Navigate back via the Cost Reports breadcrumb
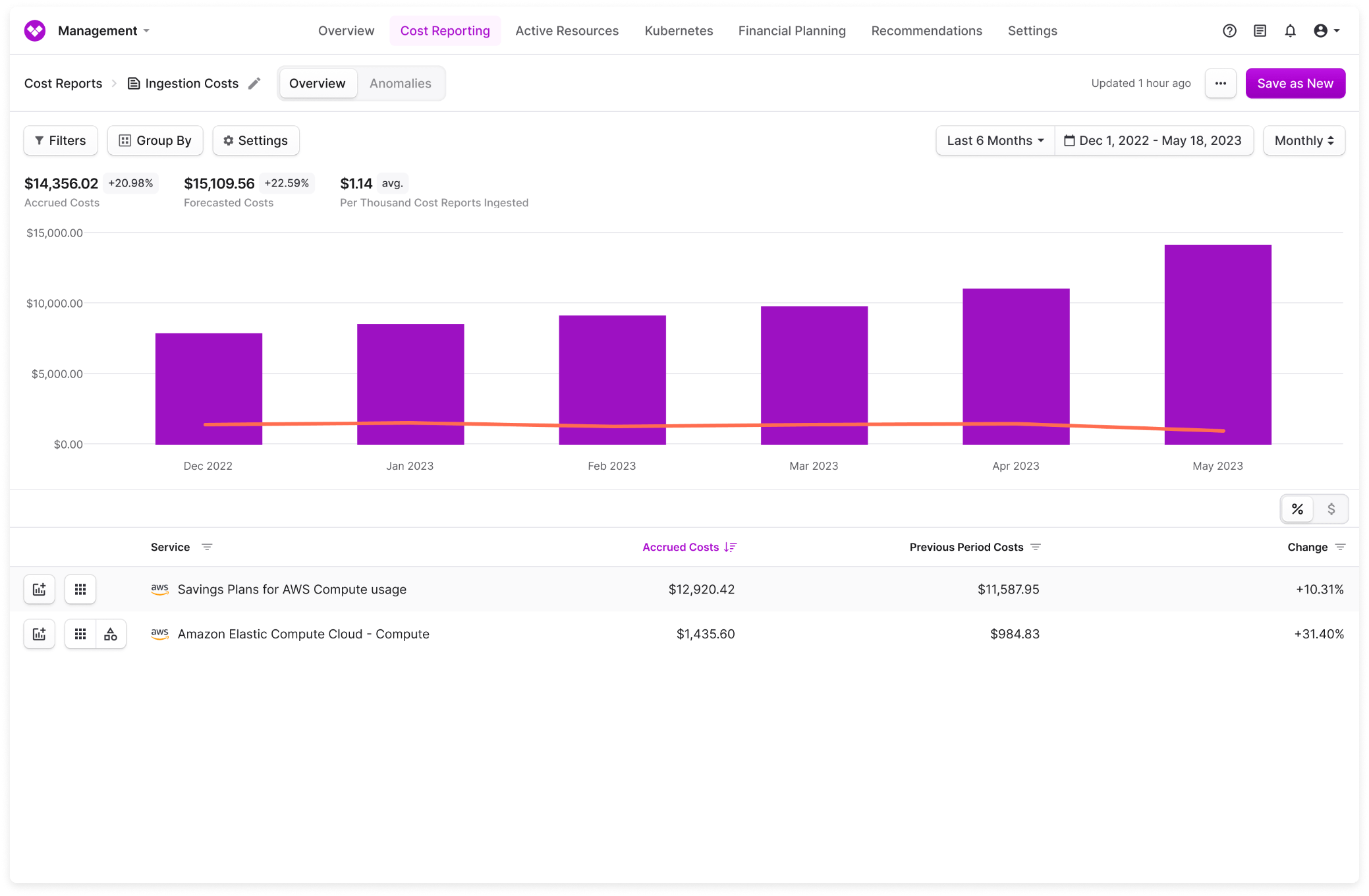This screenshot has height=896, width=1369. [x=63, y=83]
